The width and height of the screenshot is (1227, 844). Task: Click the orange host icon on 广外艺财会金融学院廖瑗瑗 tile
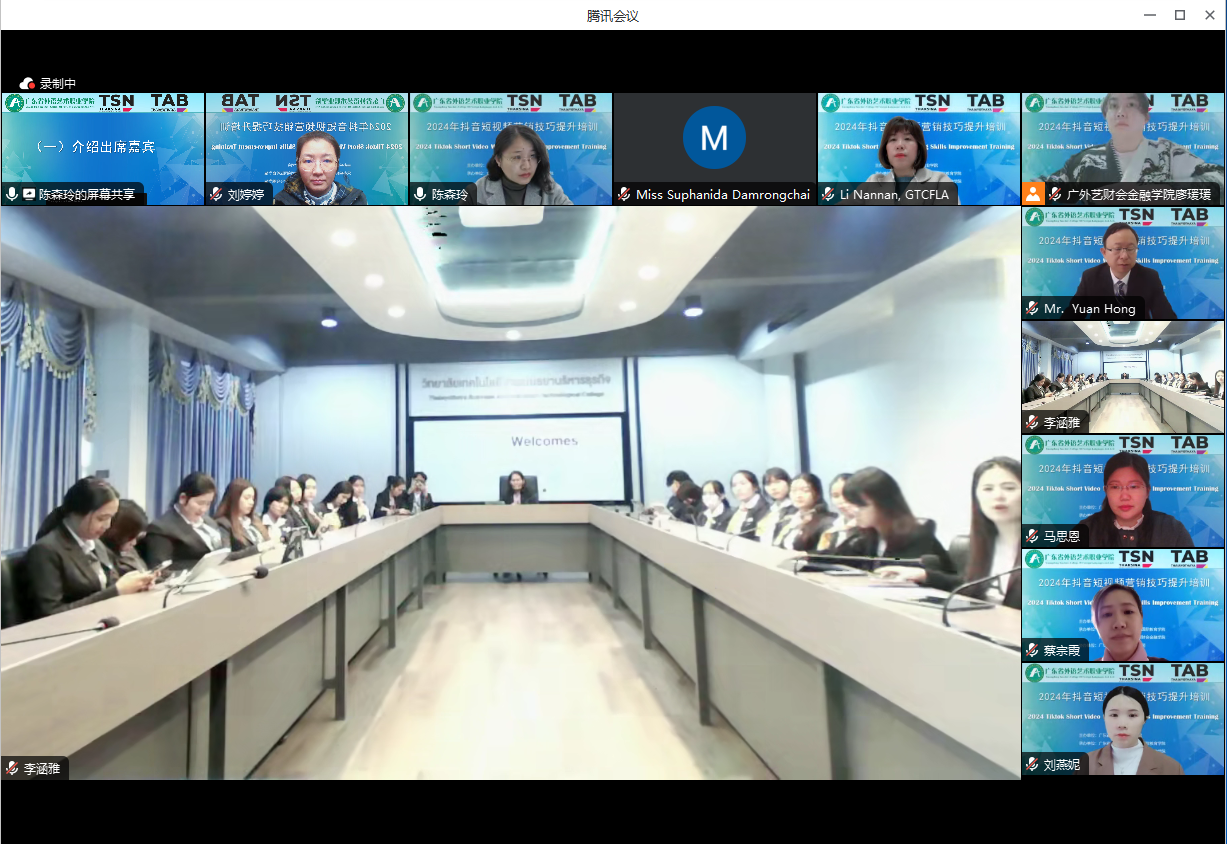[1033, 194]
